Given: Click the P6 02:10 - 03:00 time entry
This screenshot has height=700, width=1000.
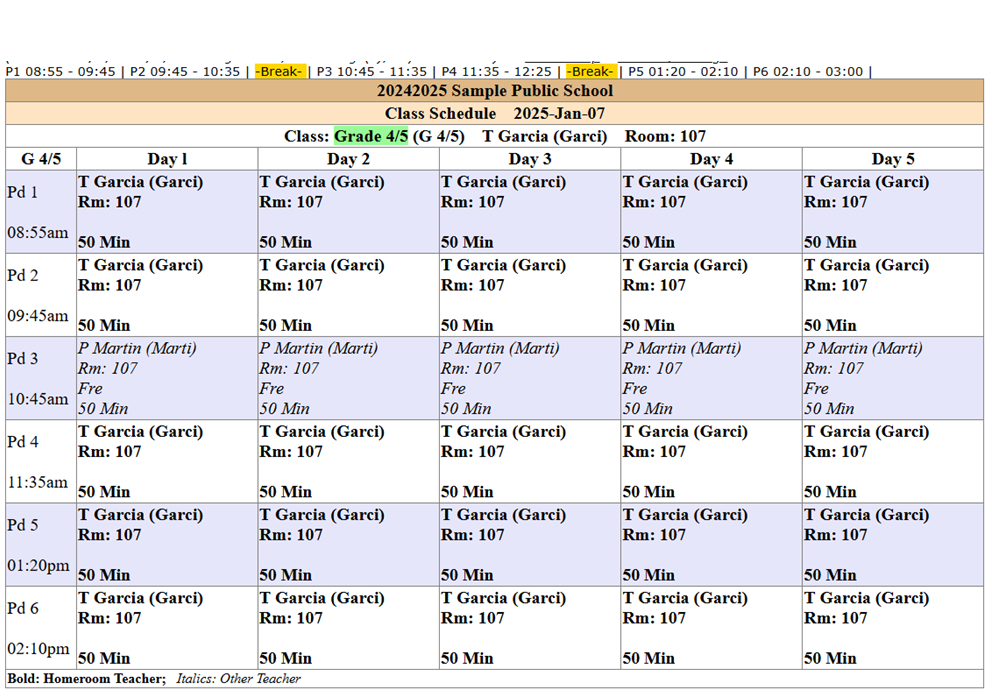Looking at the screenshot, I should [810, 72].
